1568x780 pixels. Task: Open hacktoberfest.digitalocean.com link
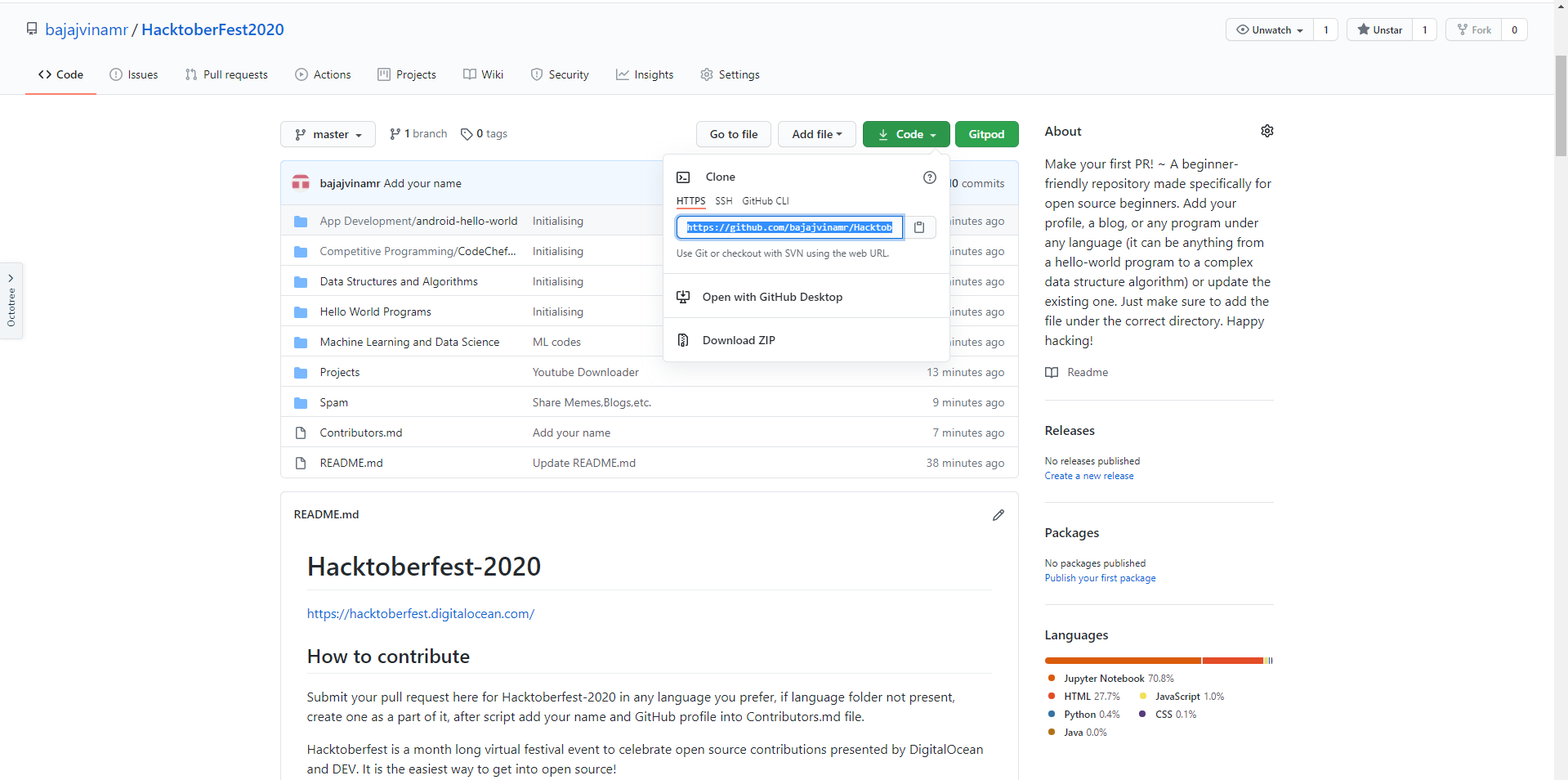(421, 614)
